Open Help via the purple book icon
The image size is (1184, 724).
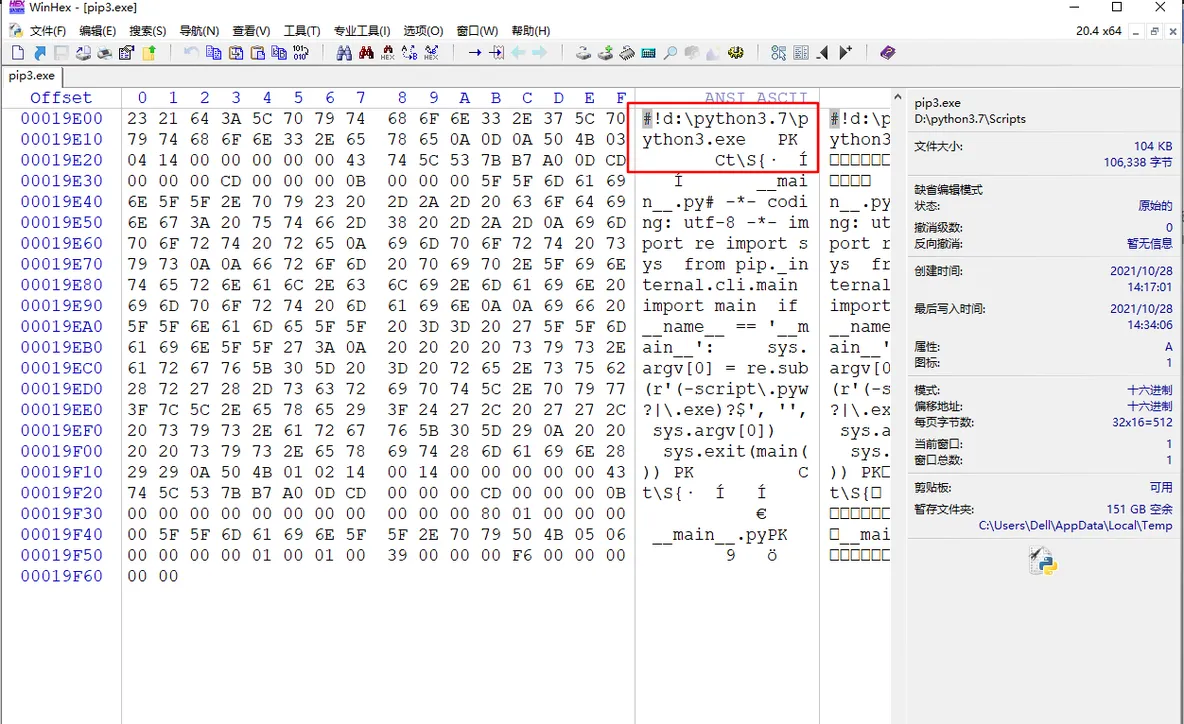point(888,53)
